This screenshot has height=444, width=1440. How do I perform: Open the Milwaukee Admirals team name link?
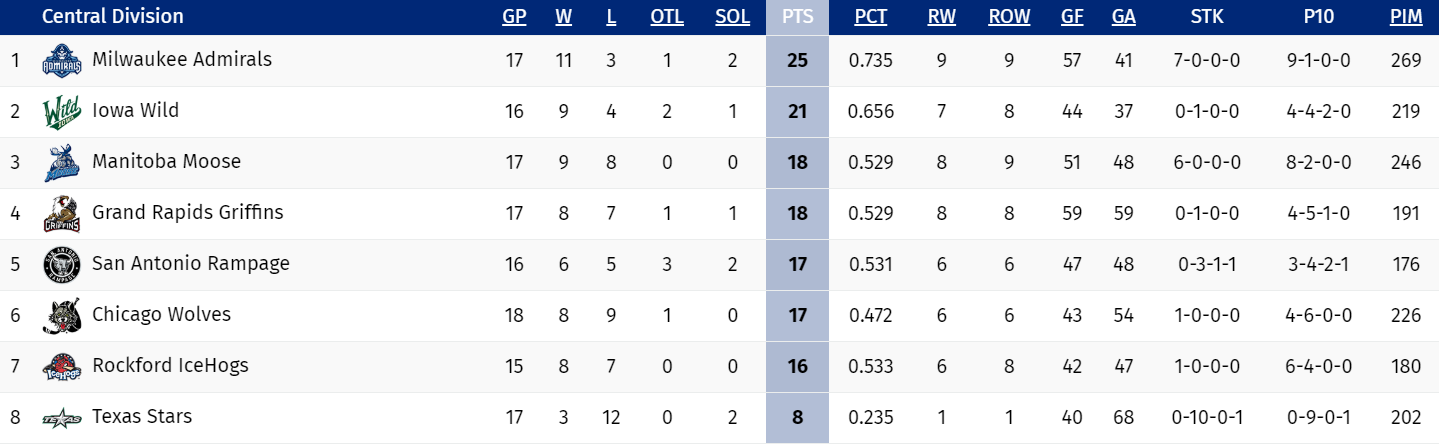182,60
